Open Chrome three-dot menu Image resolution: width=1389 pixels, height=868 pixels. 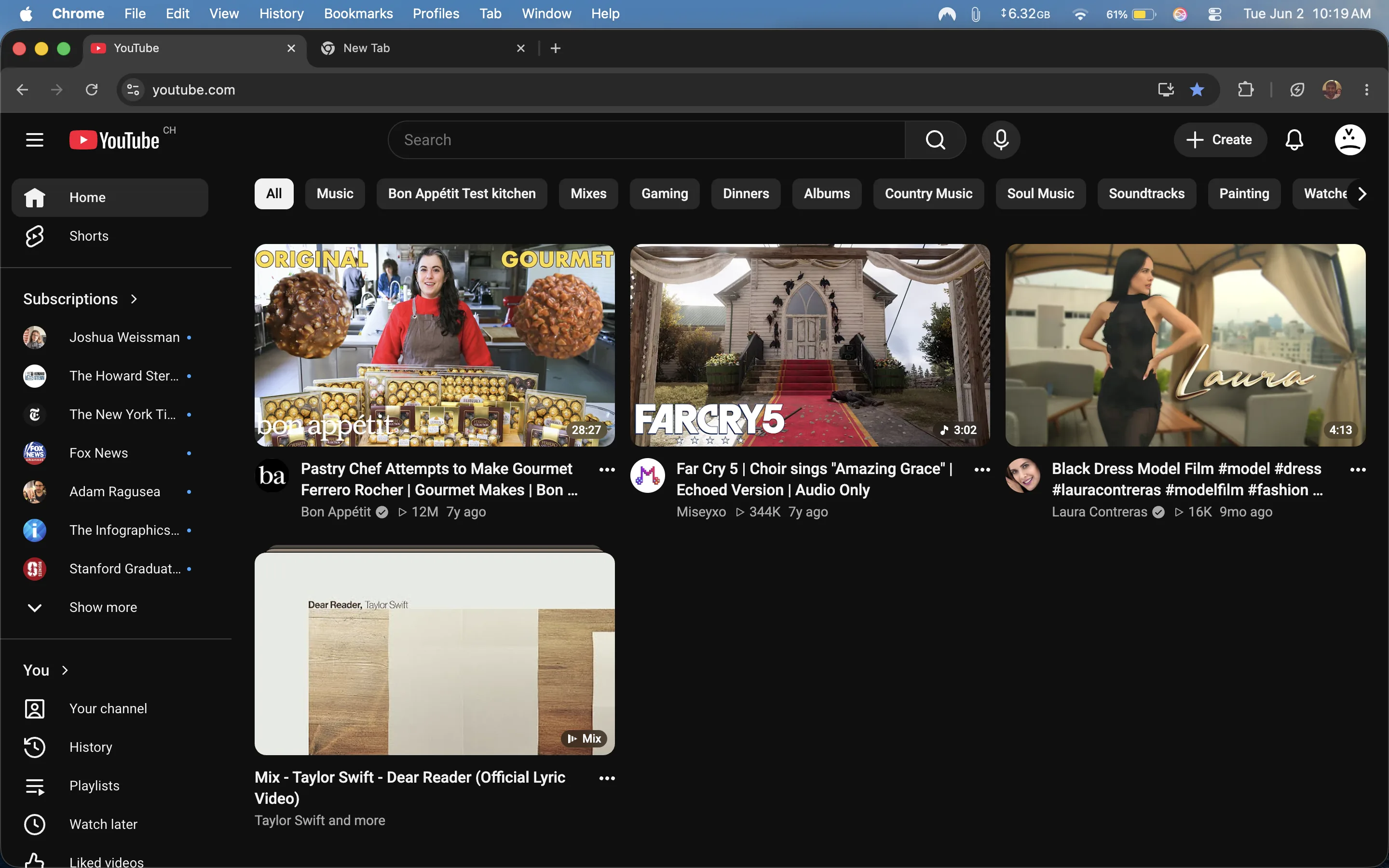1367,90
